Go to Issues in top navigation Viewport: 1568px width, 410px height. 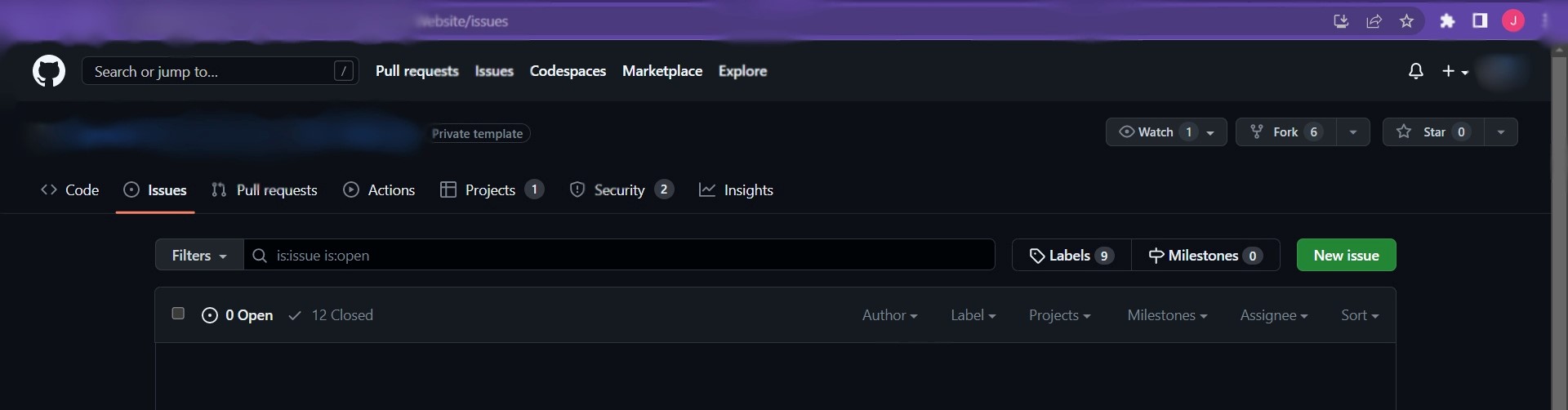click(x=494, y=71)
